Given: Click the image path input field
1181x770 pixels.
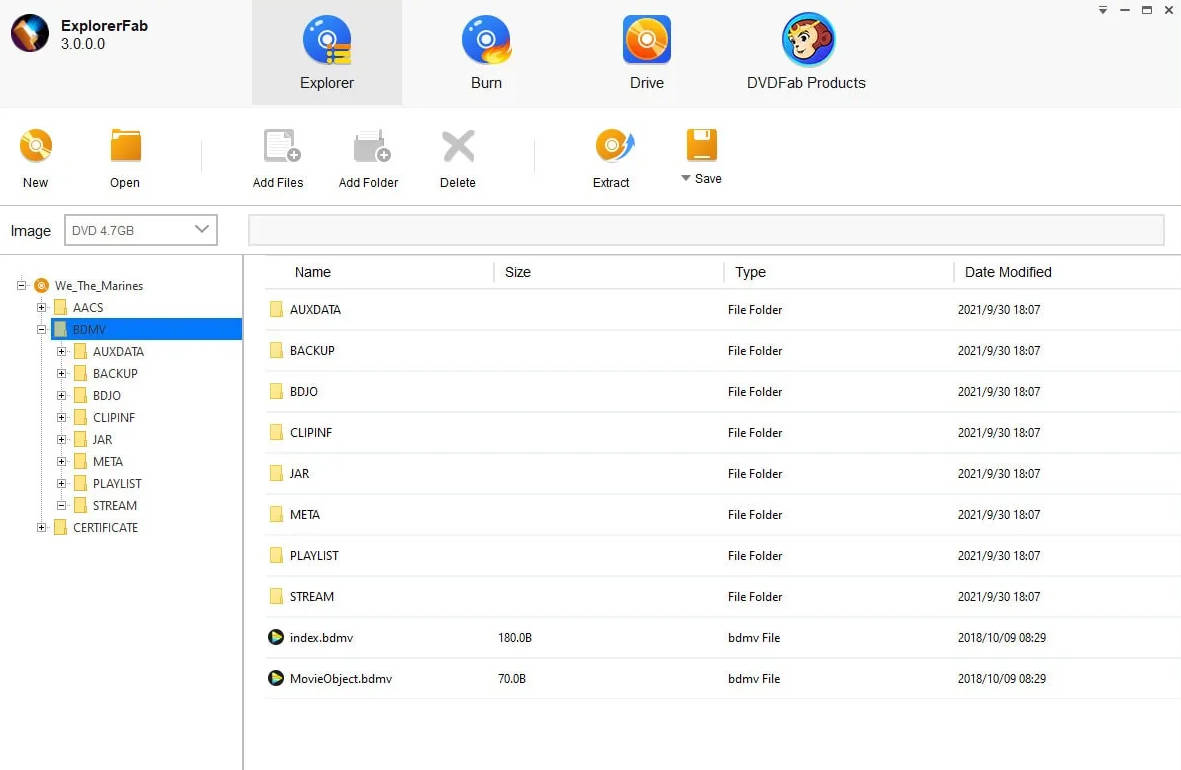Looking at the screenshot, I should coord(705,230).
